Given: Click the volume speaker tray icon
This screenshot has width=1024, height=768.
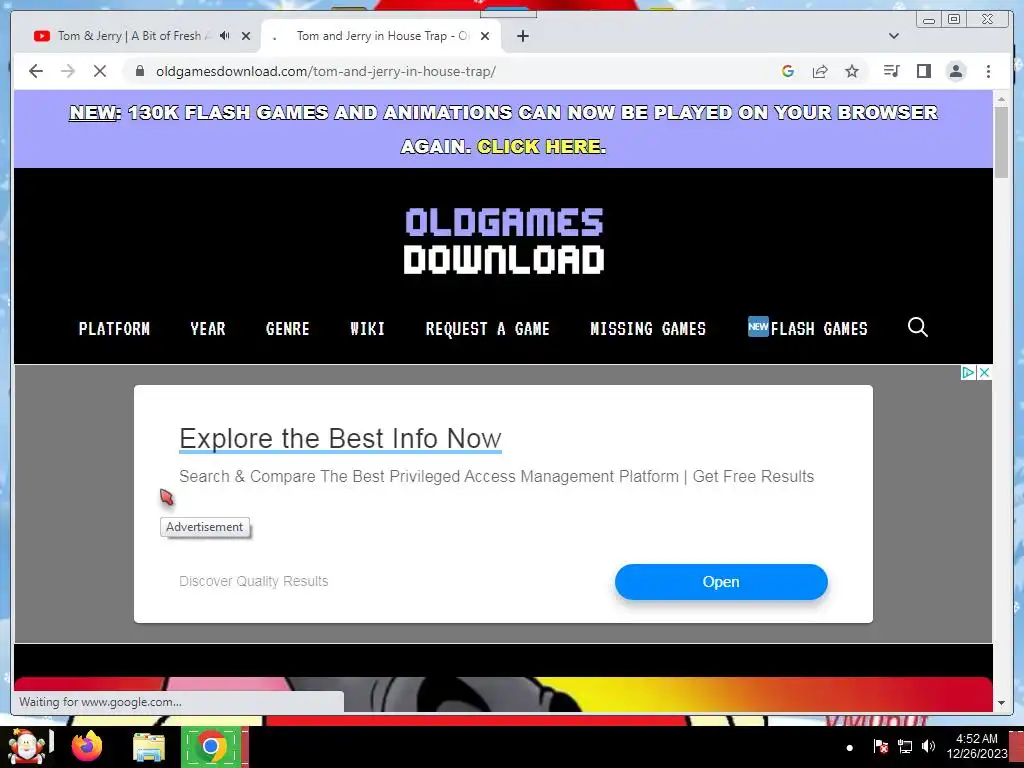Looking at the screenshot, I should click(x=928, y=746).
